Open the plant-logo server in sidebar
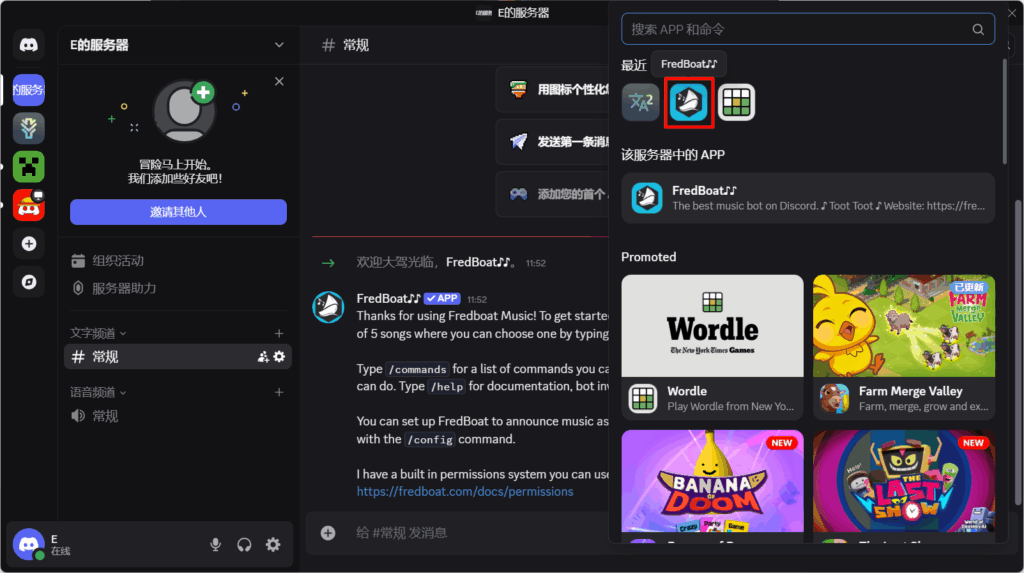 tap(29, 128)
